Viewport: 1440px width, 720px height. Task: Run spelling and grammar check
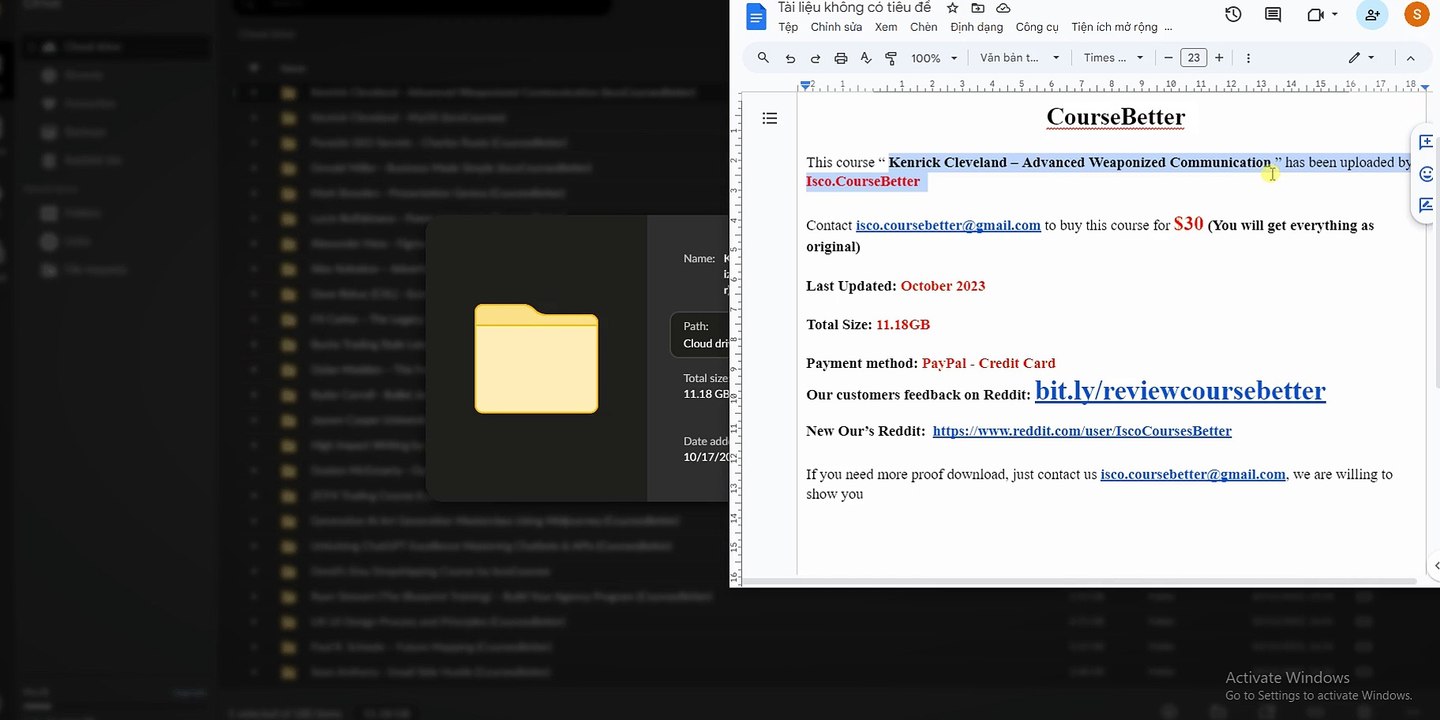click(866, 58)
